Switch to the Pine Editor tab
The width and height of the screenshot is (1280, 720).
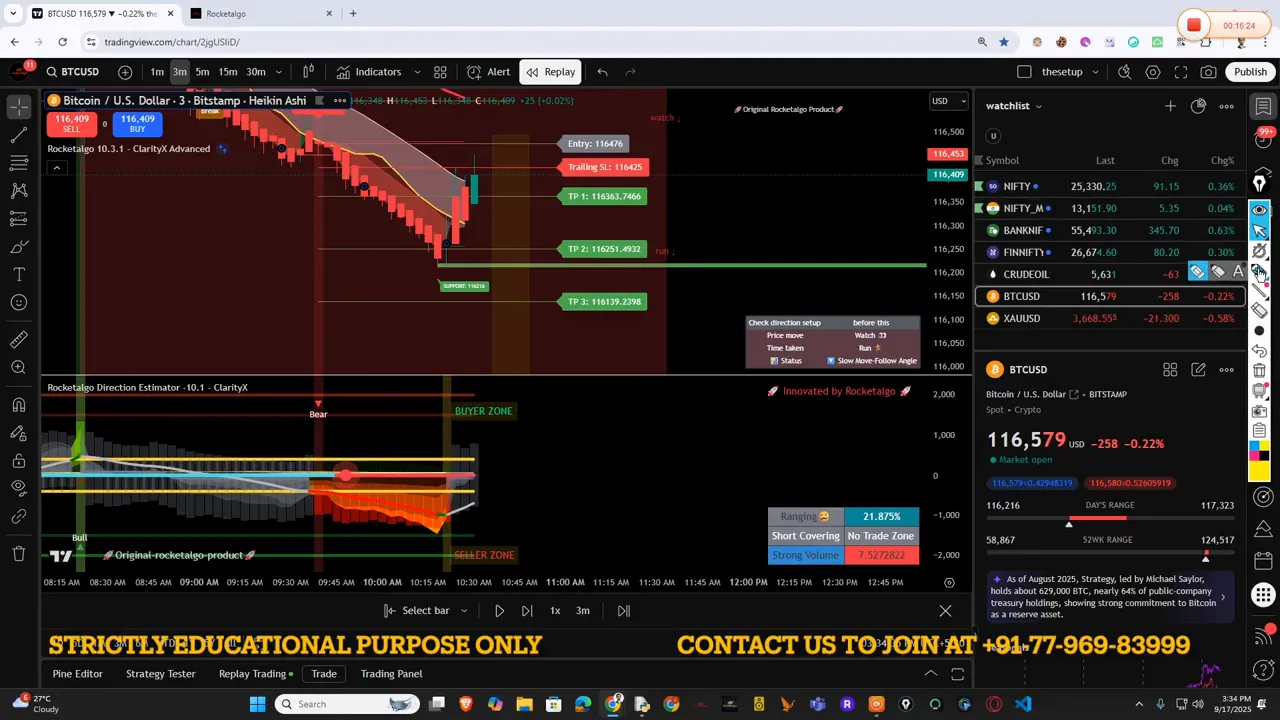tap(77, 674)
